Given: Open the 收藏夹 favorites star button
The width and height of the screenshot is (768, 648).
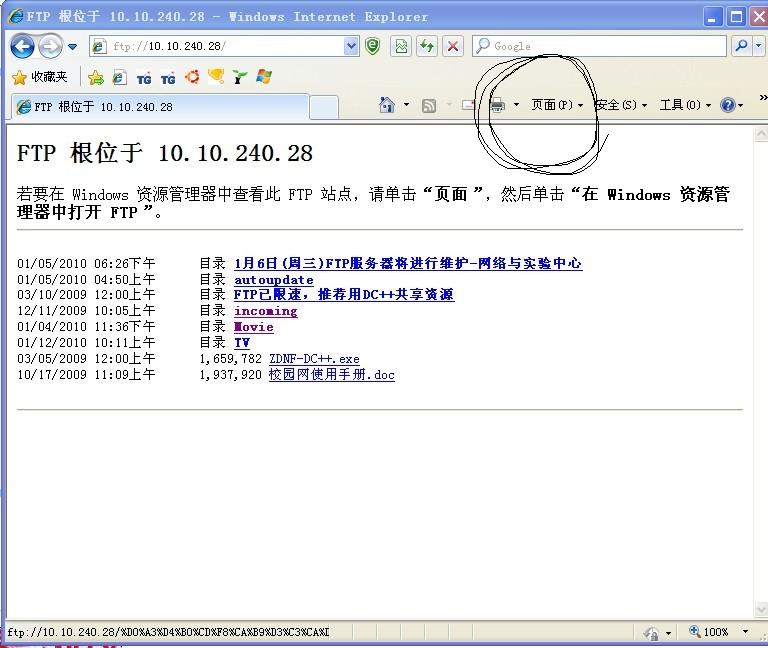Looking at the screenshot, I should click(x=40, y=77).
